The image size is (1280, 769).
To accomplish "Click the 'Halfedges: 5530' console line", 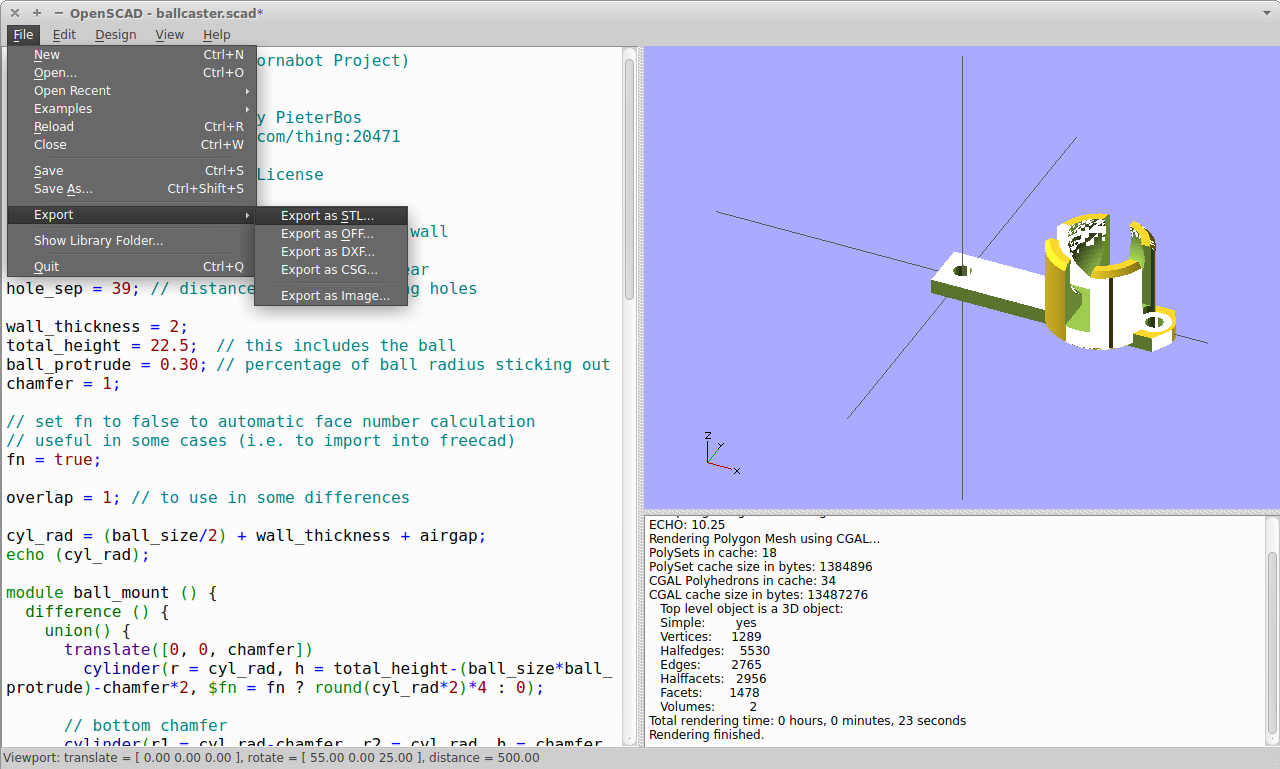I will tap(715, 651).
